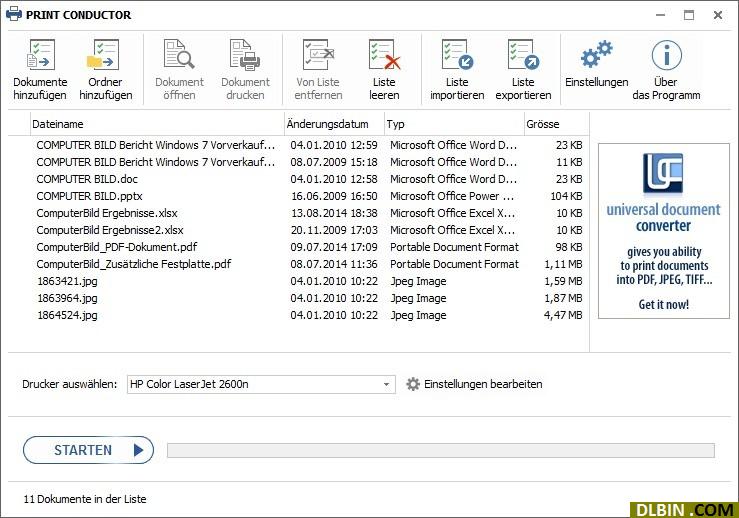
Task: Export the list with Liste exportieren
Action: (x=523, y=56)
